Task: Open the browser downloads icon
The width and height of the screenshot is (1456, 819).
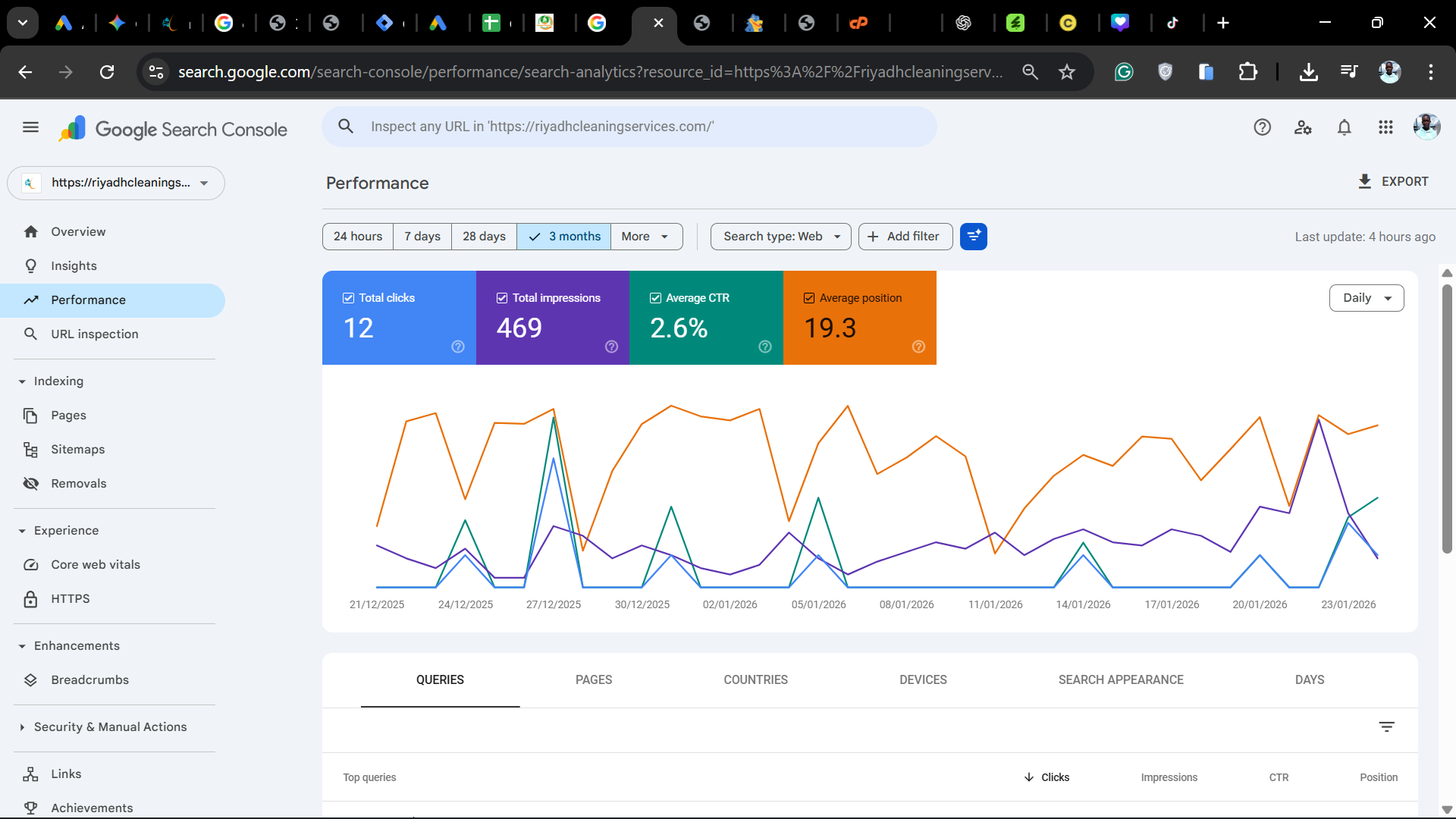Action: 1309,72
